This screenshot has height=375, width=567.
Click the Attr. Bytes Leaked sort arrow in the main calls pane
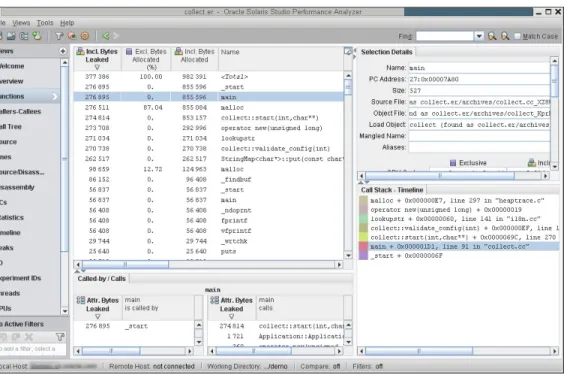[x=231, y=316]
